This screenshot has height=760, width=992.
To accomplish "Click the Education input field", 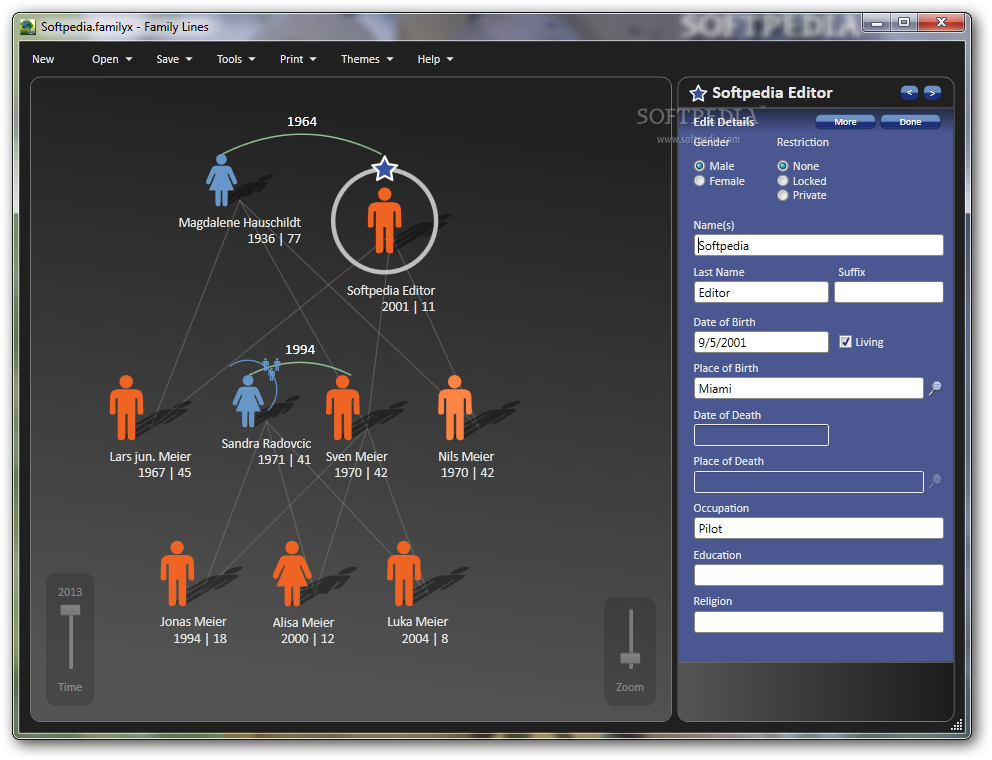I will point(819,575).
